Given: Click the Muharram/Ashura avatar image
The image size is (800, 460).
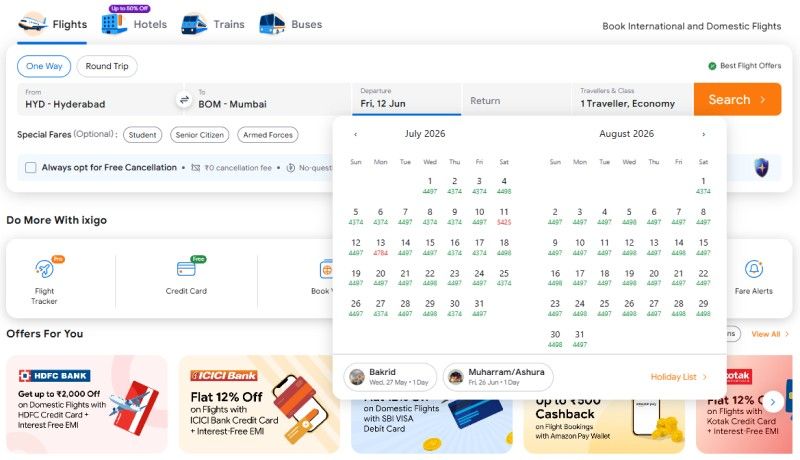Looking at the screenshot, I should click(456, 377).
